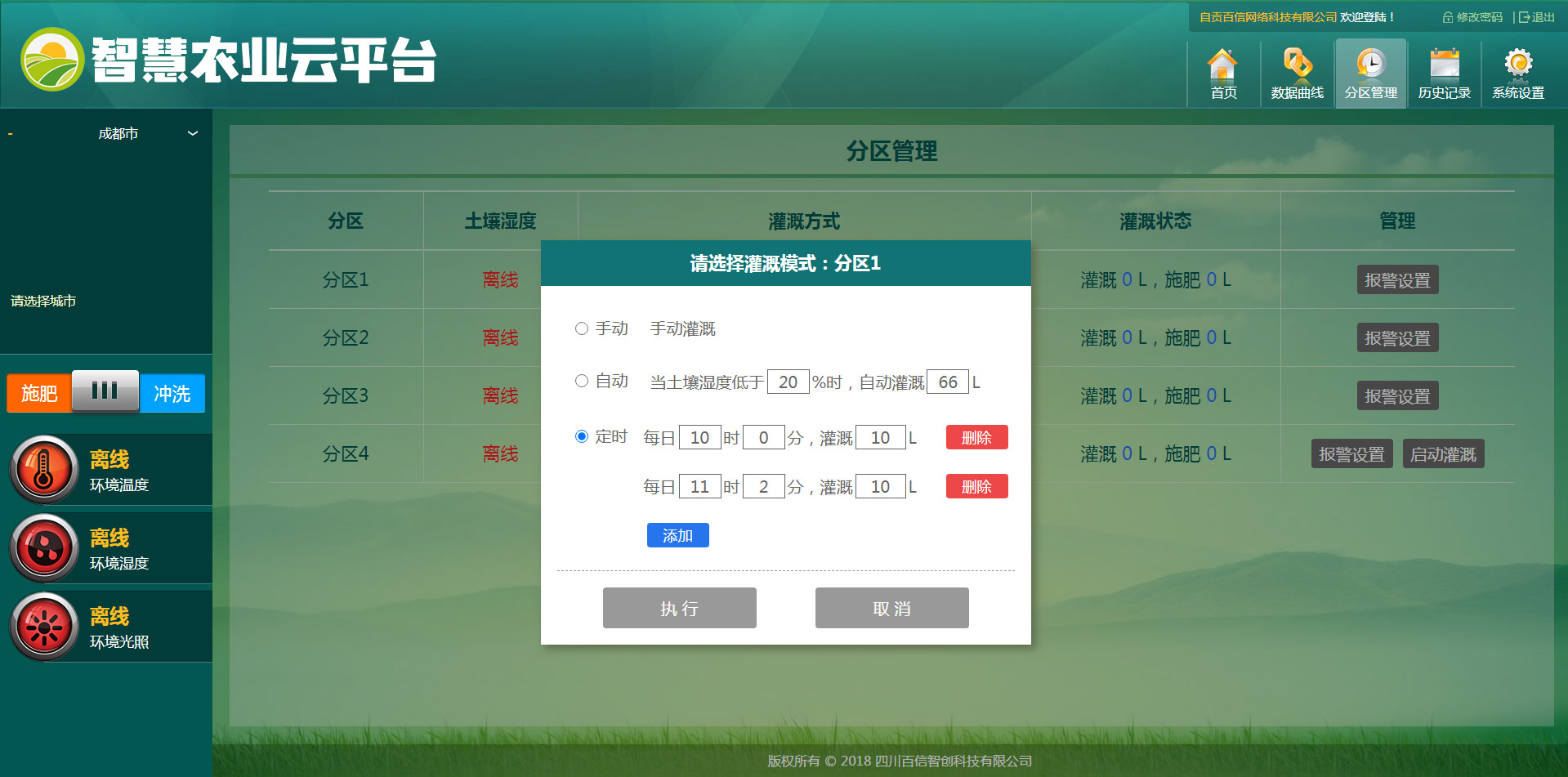This screenshot has height=777, width=1568.
Task: Select the 自动 automatic irrigation radio button
Action: [582, 381]
